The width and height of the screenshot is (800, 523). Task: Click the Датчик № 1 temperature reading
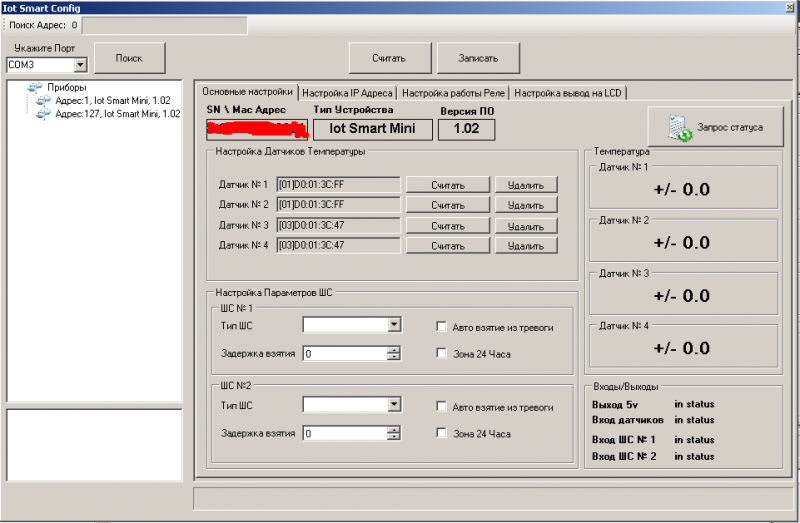pos(682,190)
